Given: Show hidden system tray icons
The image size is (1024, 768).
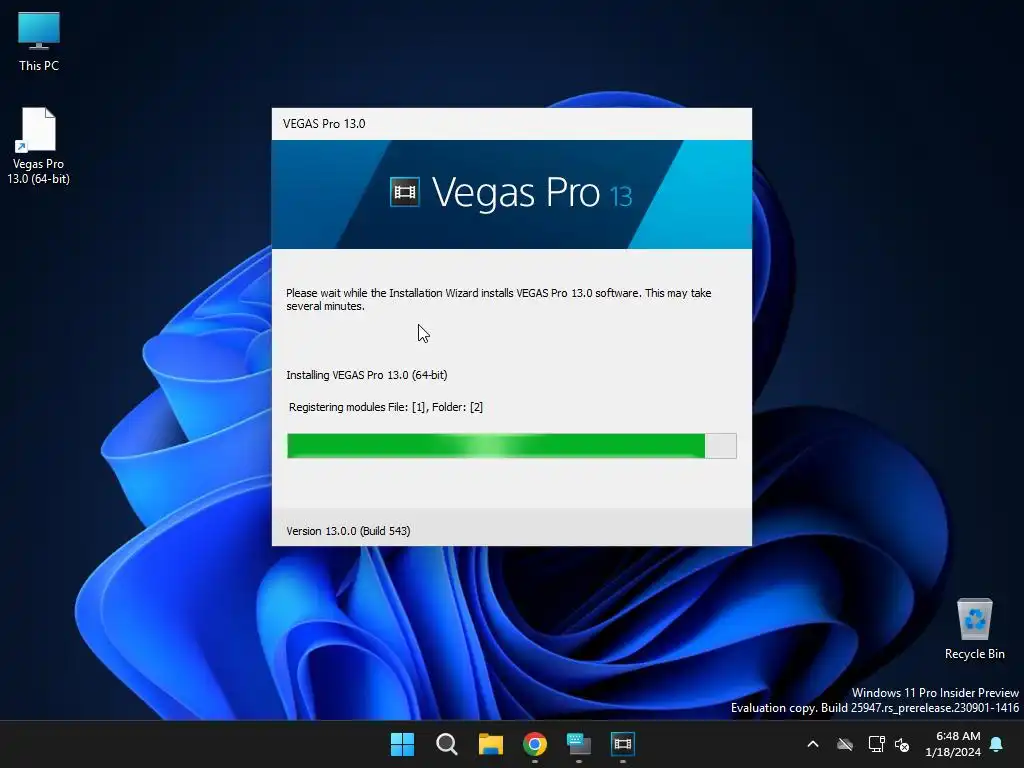Looking at the screenshot, I should (x=813, y=744).
